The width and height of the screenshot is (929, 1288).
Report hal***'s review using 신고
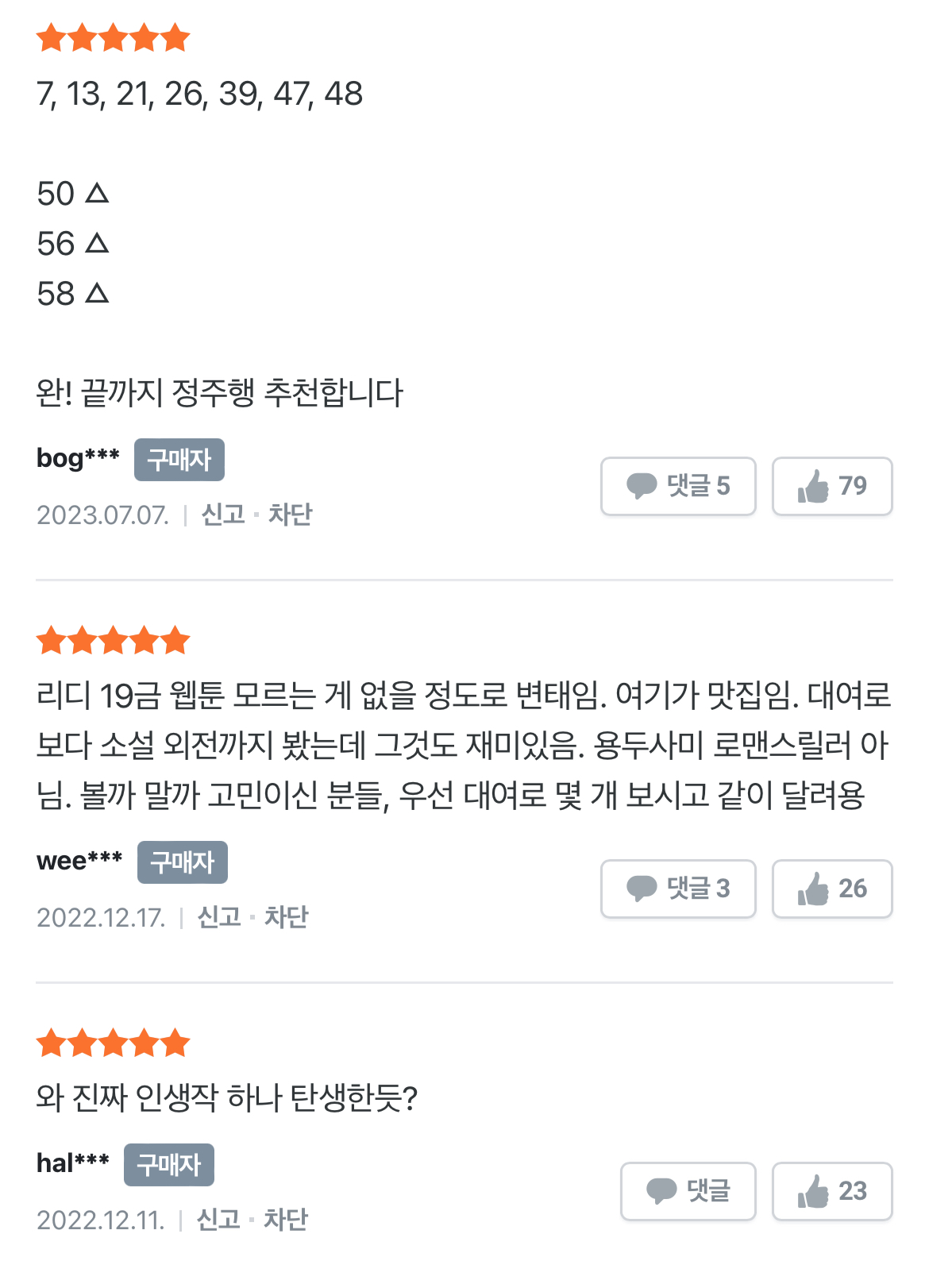218,1220
